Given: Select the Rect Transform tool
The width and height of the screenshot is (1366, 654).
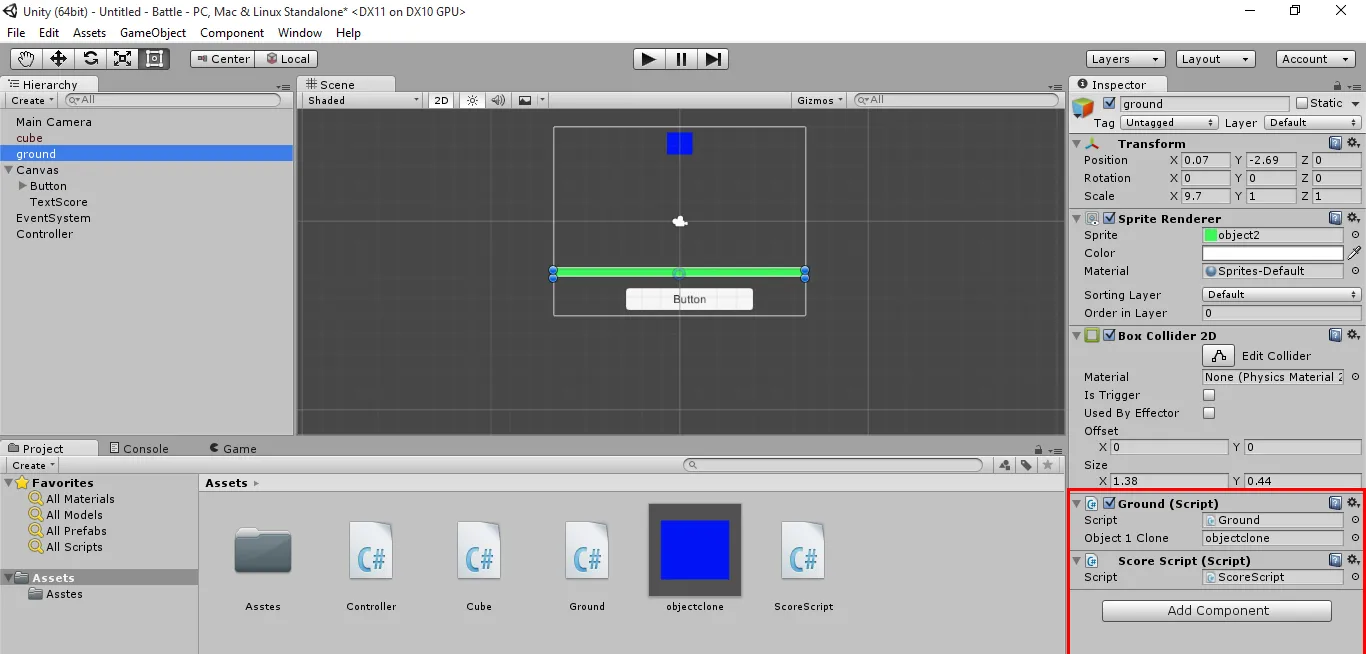Looking at the screenshot, I should pos(154,59).
